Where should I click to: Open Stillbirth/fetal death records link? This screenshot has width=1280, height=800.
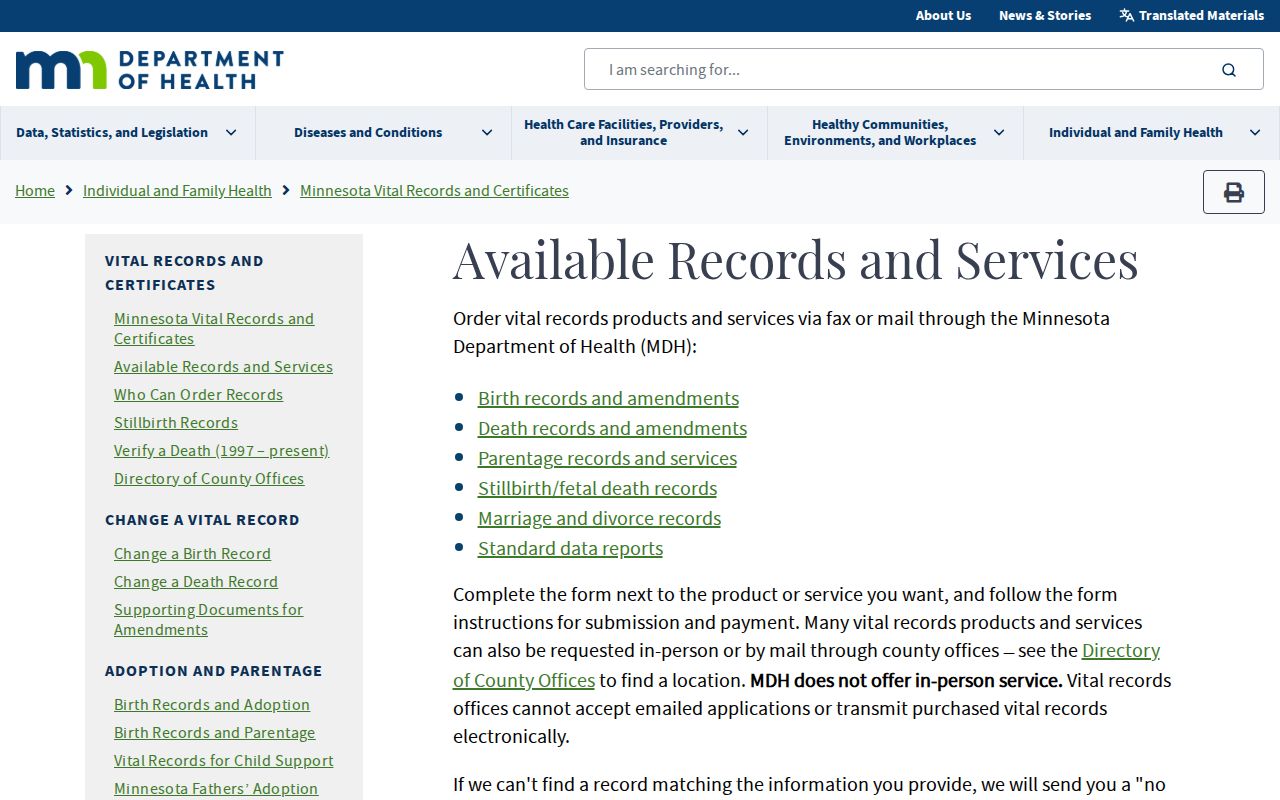(x=597, y=488)
